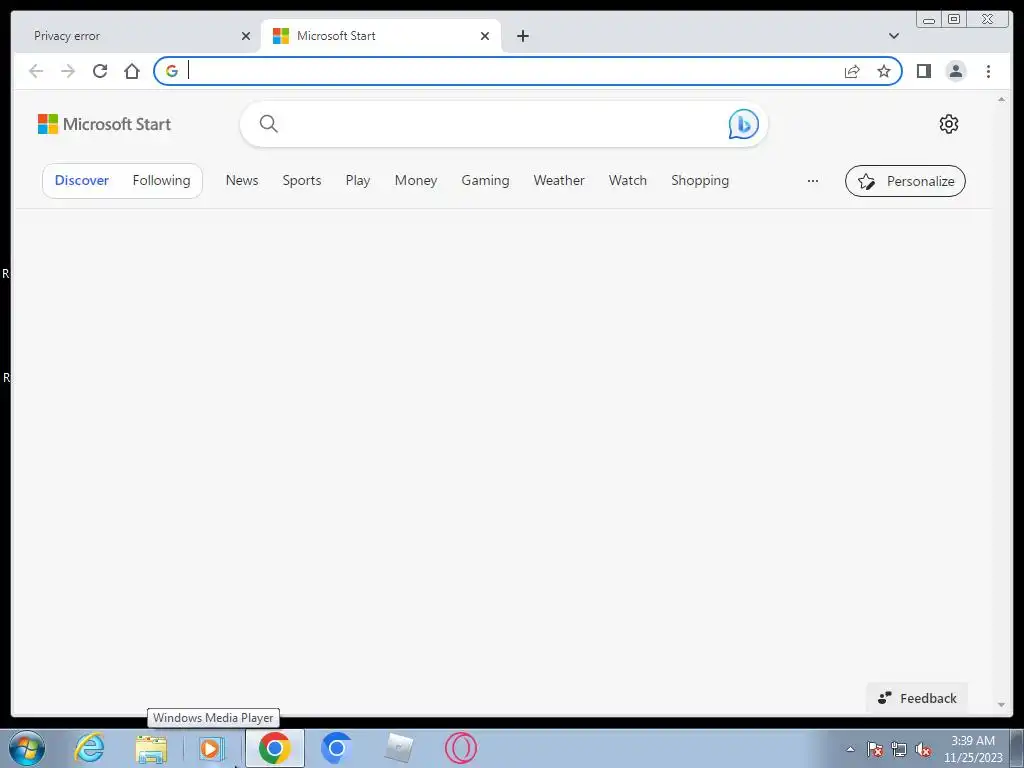1024x768 pixels.
Task: Click the Microsoft Start logo
Action: [x=104, y=124]
